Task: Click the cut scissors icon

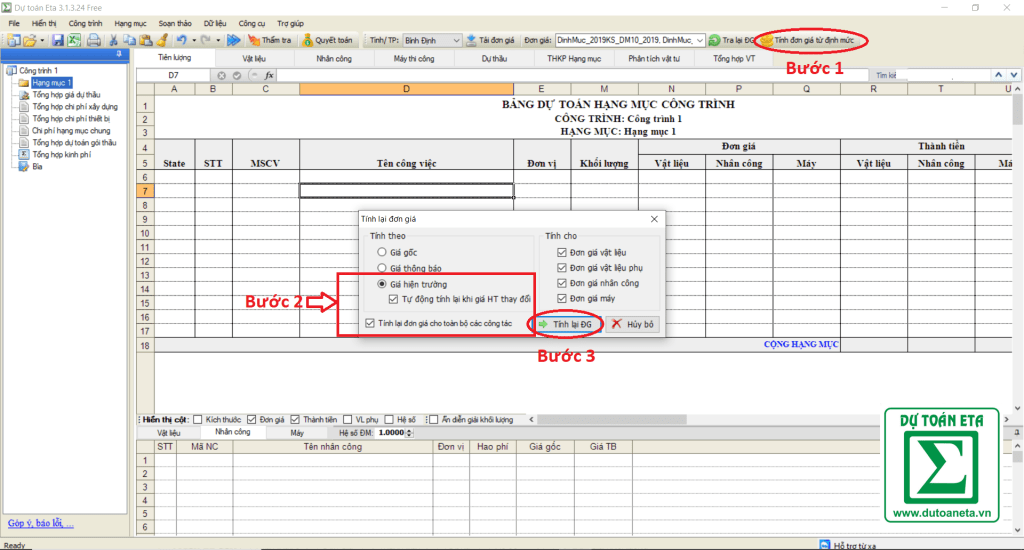Action: point(114,40)
